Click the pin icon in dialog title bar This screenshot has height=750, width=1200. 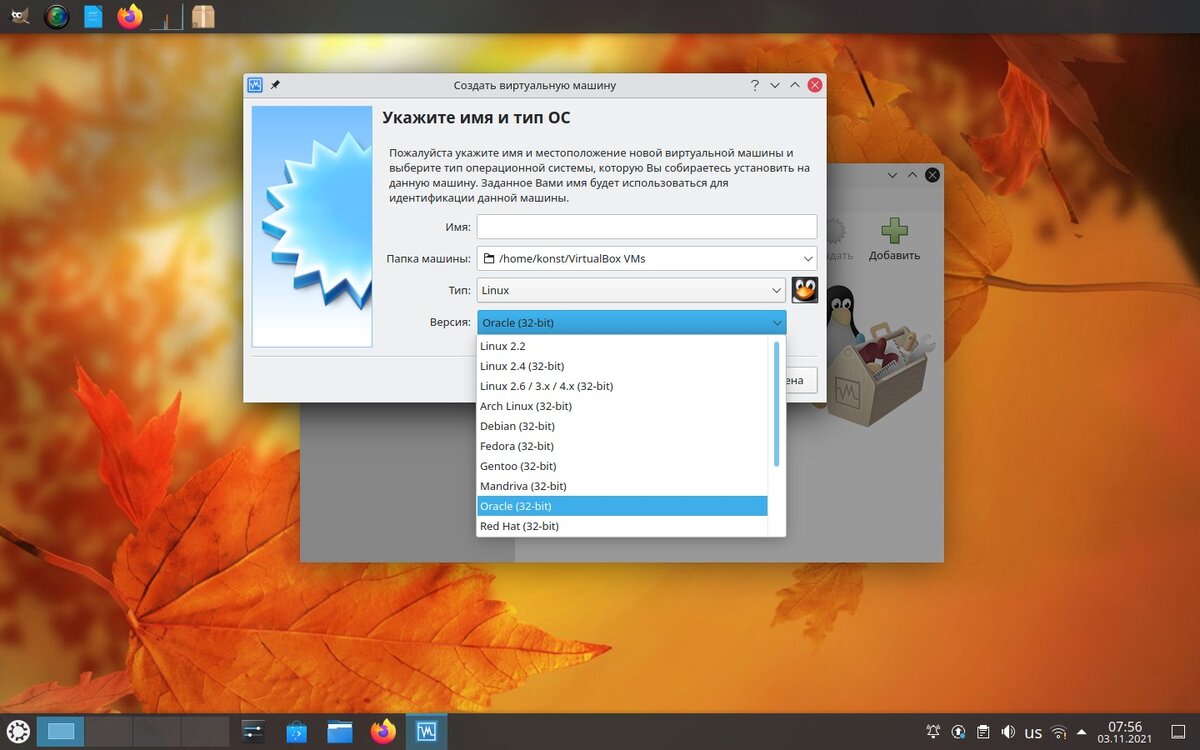(x=276, y=85)
